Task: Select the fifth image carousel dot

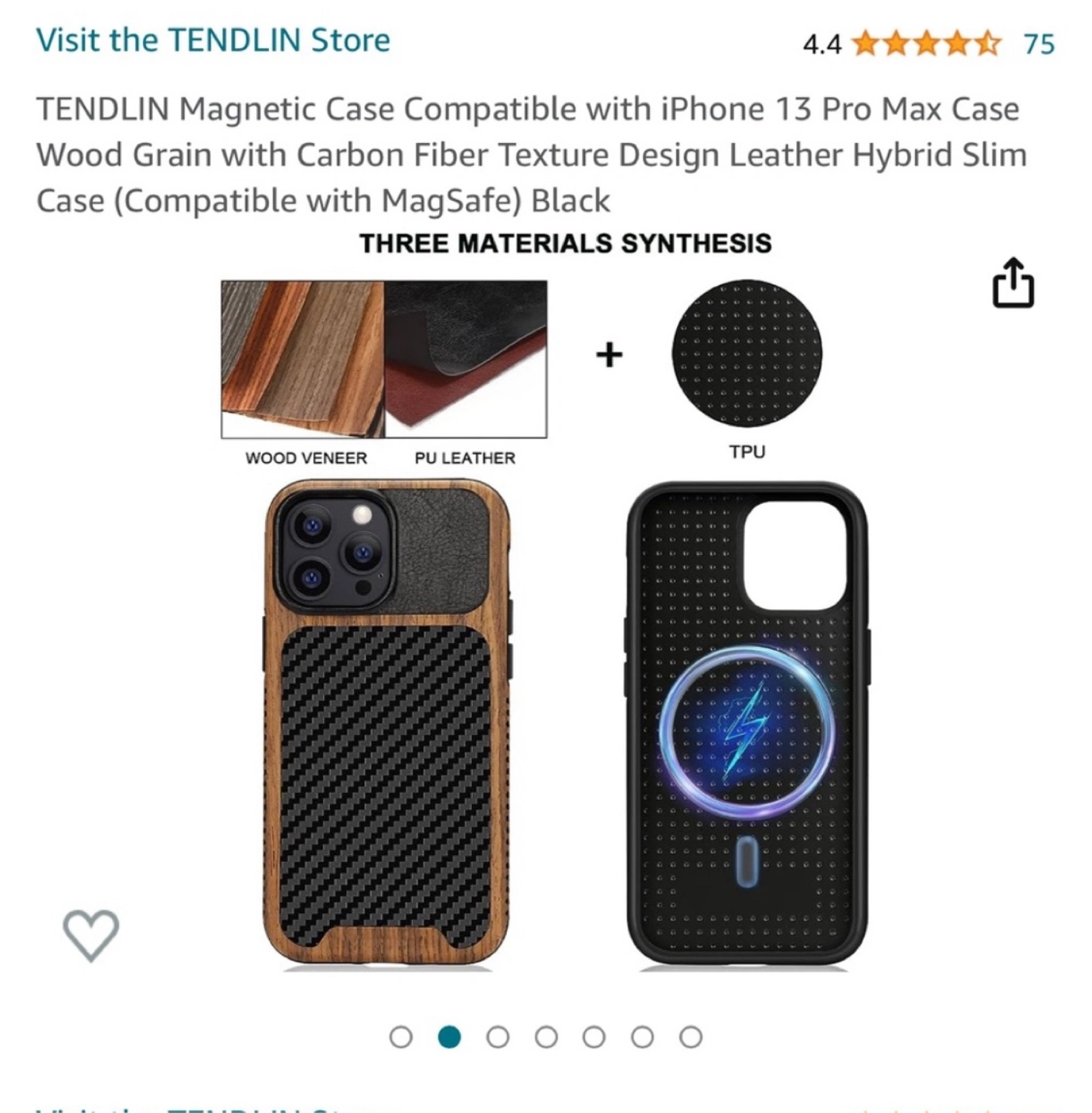Action: 594,1036
